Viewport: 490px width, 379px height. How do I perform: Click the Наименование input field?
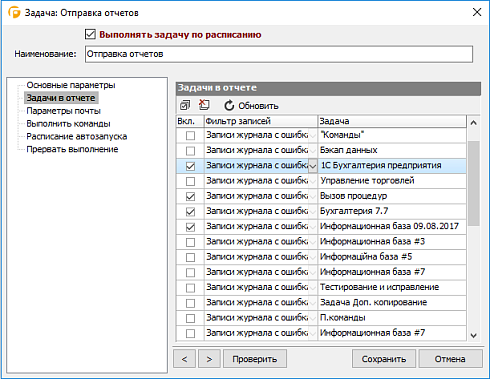click(279, 54)
